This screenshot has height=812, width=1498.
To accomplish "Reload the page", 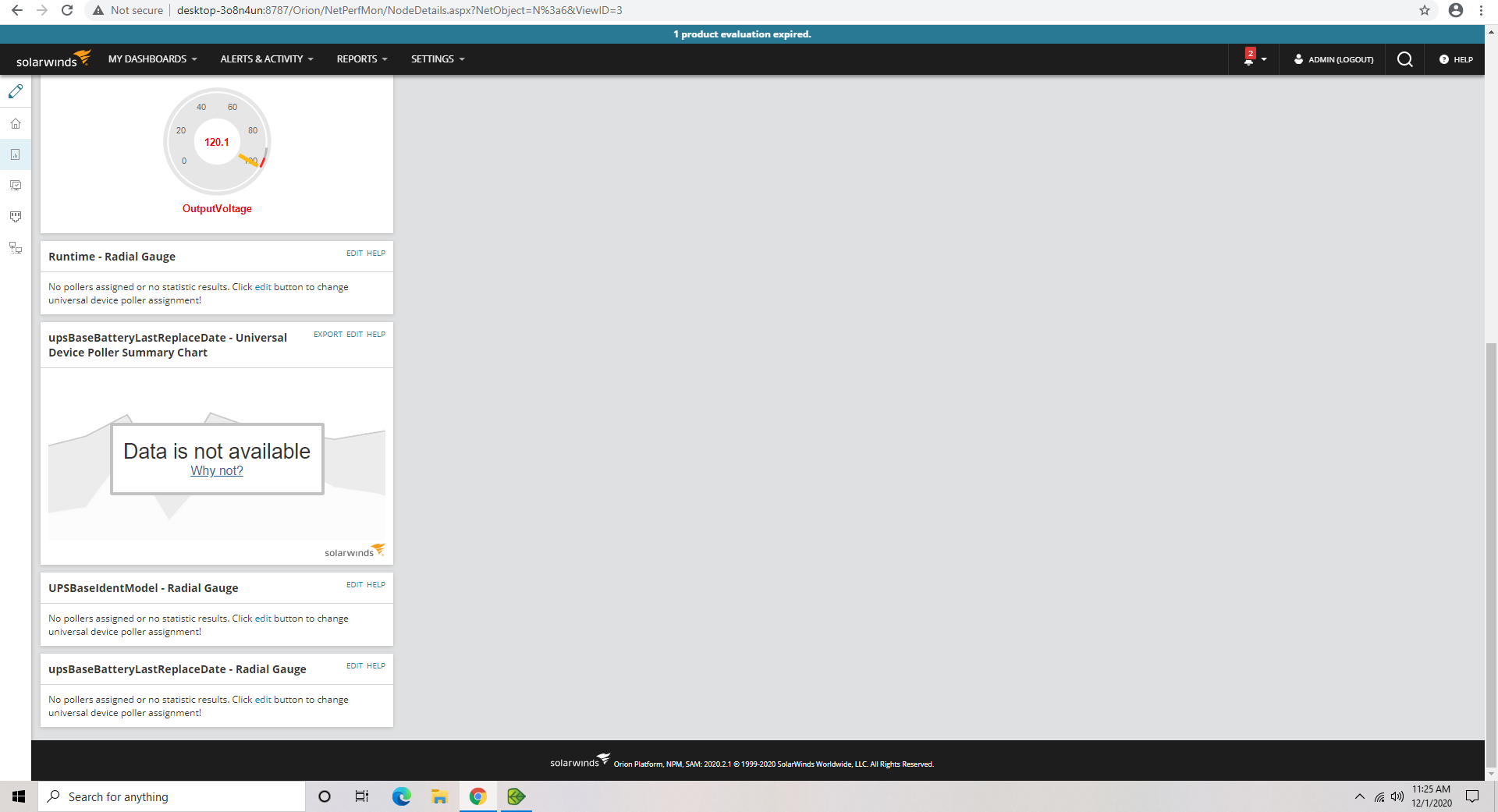I will pyautogui.click(x=67, y=10).
